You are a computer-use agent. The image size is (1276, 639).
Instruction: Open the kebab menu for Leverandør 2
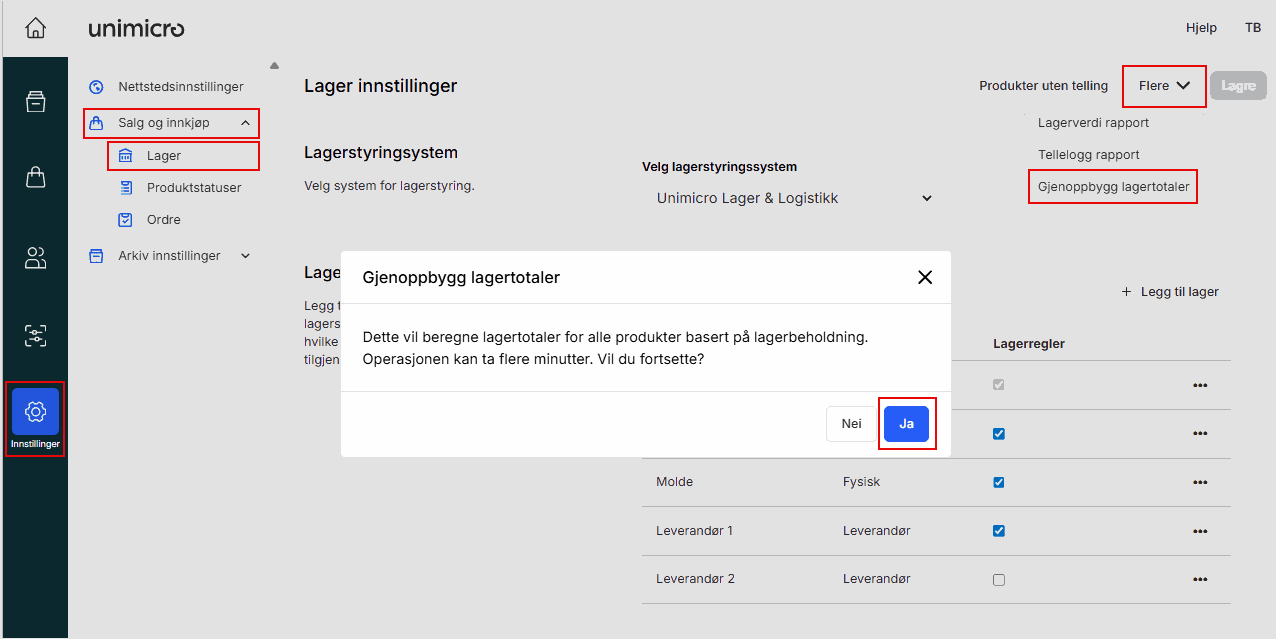coord(1199,578)
